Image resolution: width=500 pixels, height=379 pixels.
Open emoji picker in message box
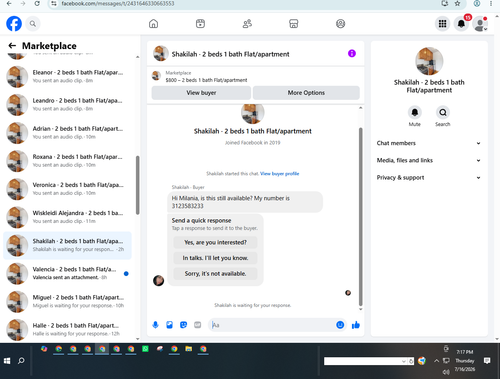340,325
